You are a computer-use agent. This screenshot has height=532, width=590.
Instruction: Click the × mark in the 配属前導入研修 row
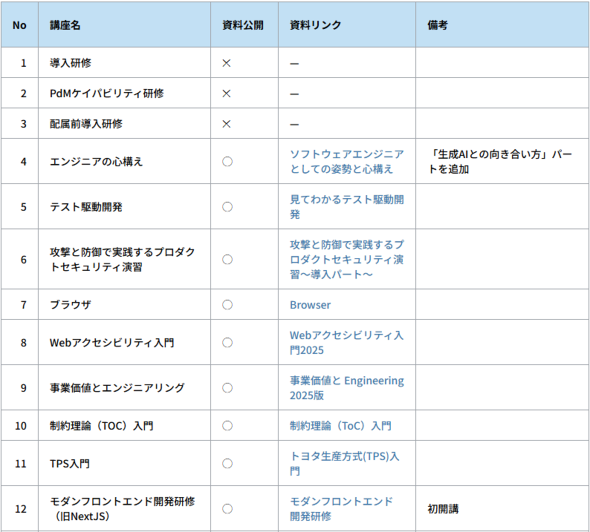227,124
